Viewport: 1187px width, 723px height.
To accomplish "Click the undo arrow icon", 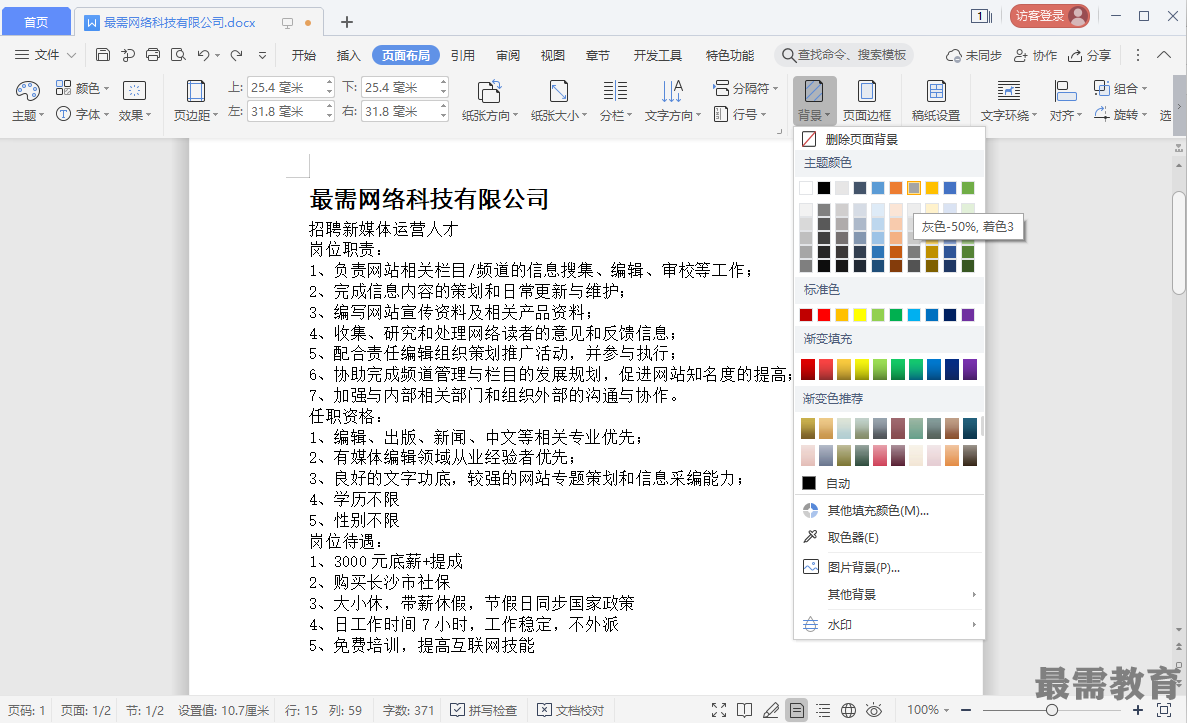I will (x=203, y=55).
